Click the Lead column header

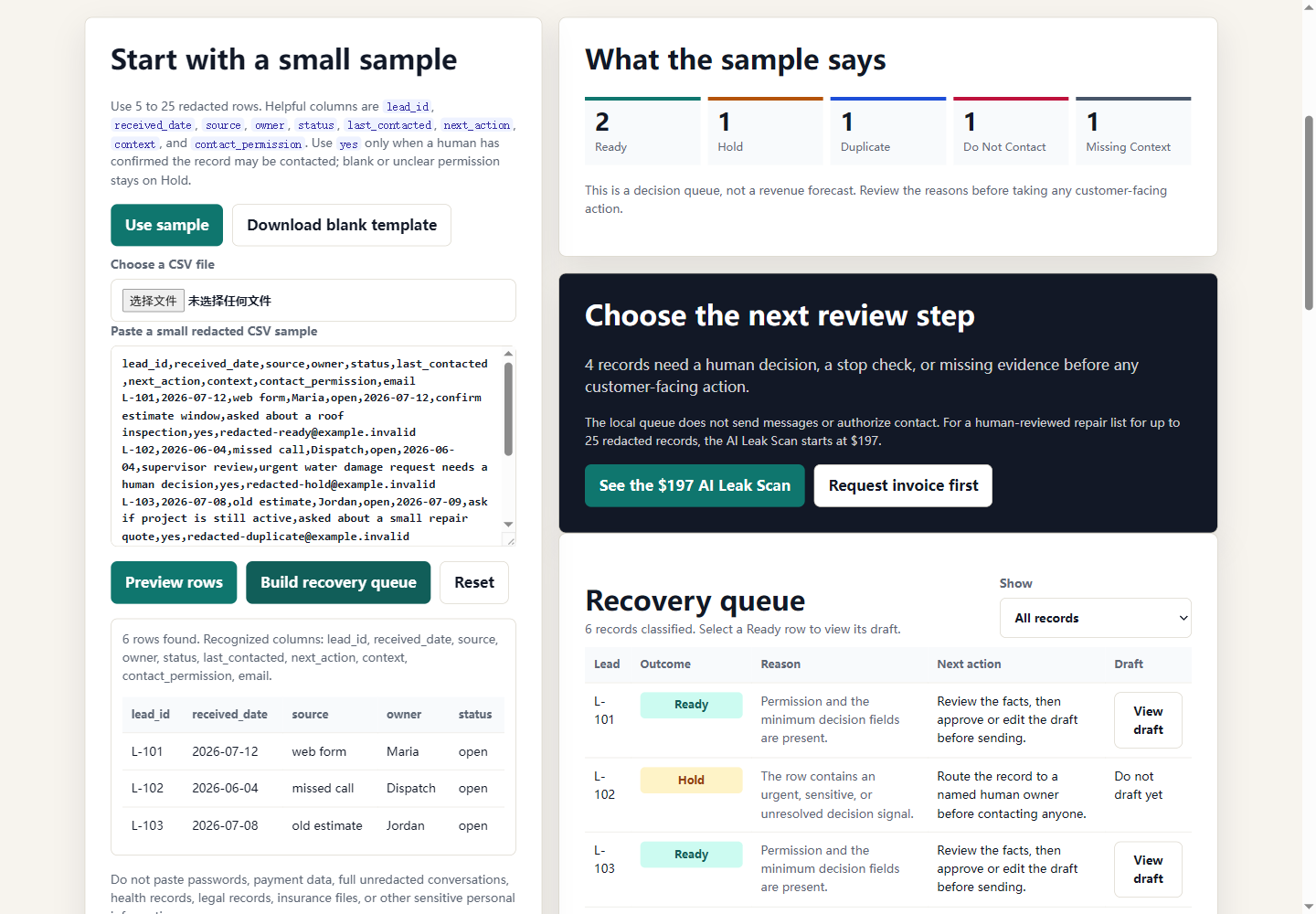pos(607,664)
